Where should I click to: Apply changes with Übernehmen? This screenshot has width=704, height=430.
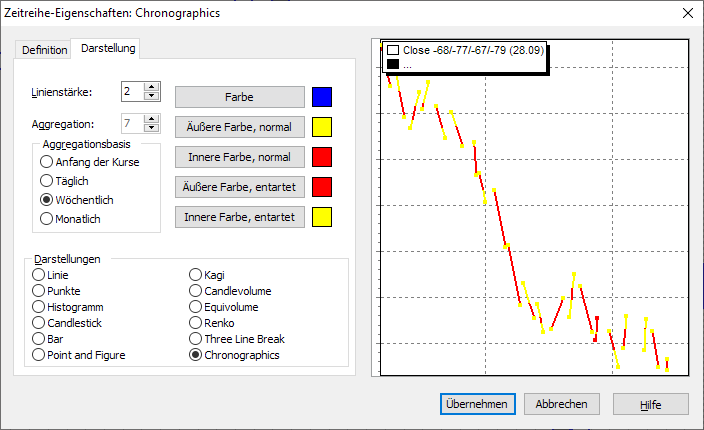point(477,404)
